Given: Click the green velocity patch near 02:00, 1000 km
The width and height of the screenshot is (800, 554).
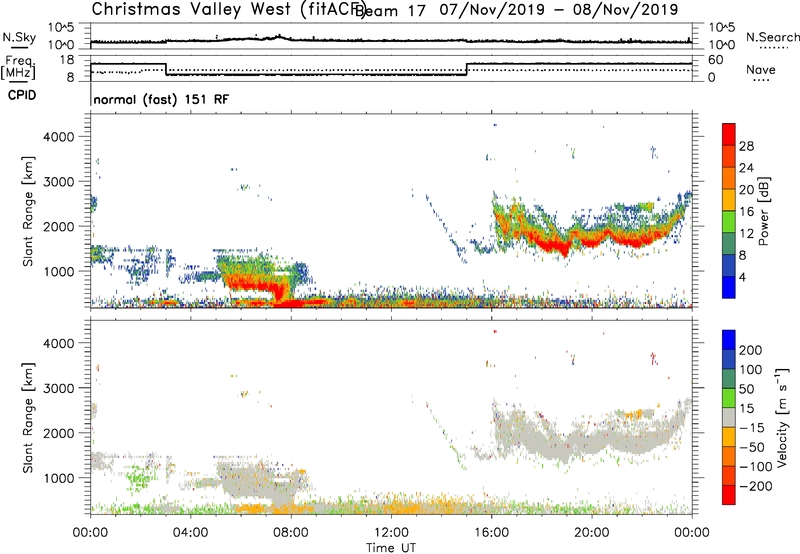Looking at the screenshot, I should pyautogui.click(x=138, y=478).
